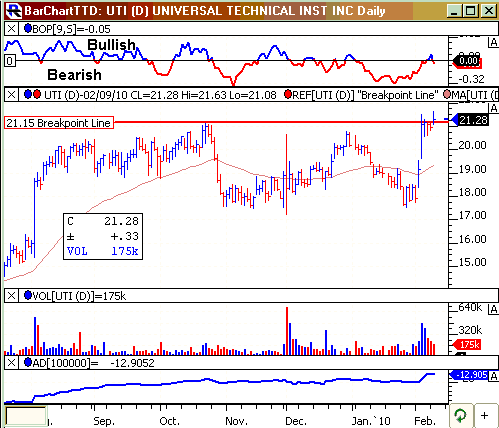The height and width of the screenshot is (428, 499).
Task: Maximize the BarChartTTD window
Action: 471,11
